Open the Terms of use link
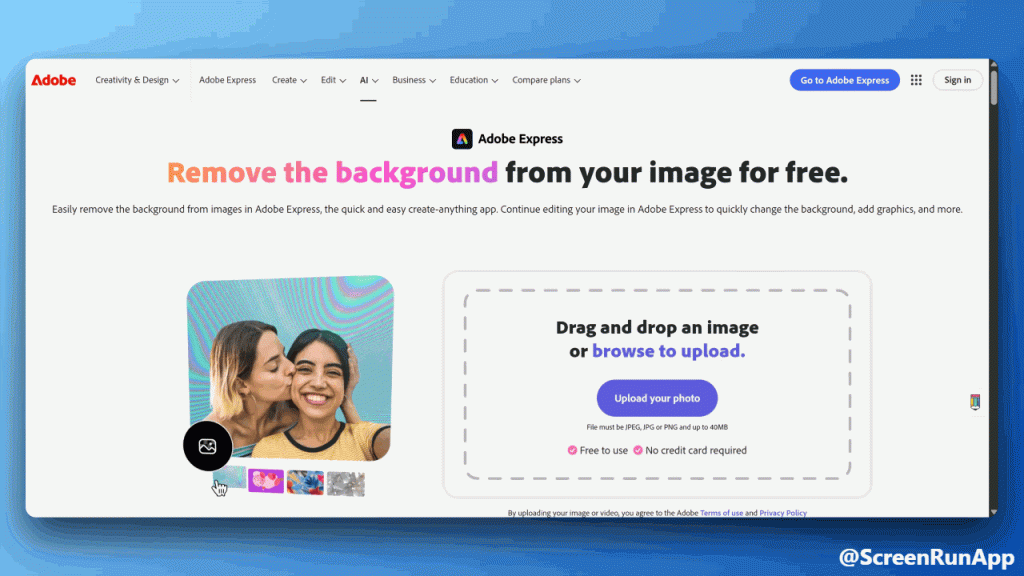Viewport: 1024px width, 576px height. [x=721, y=513]
